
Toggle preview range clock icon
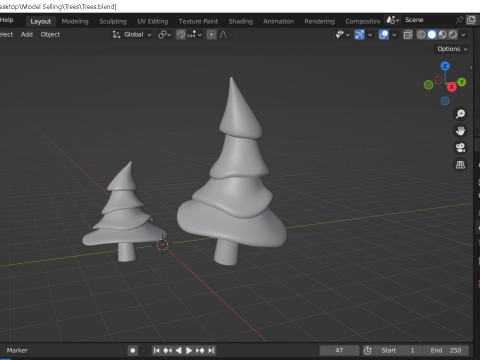click(x=368, y=350)
